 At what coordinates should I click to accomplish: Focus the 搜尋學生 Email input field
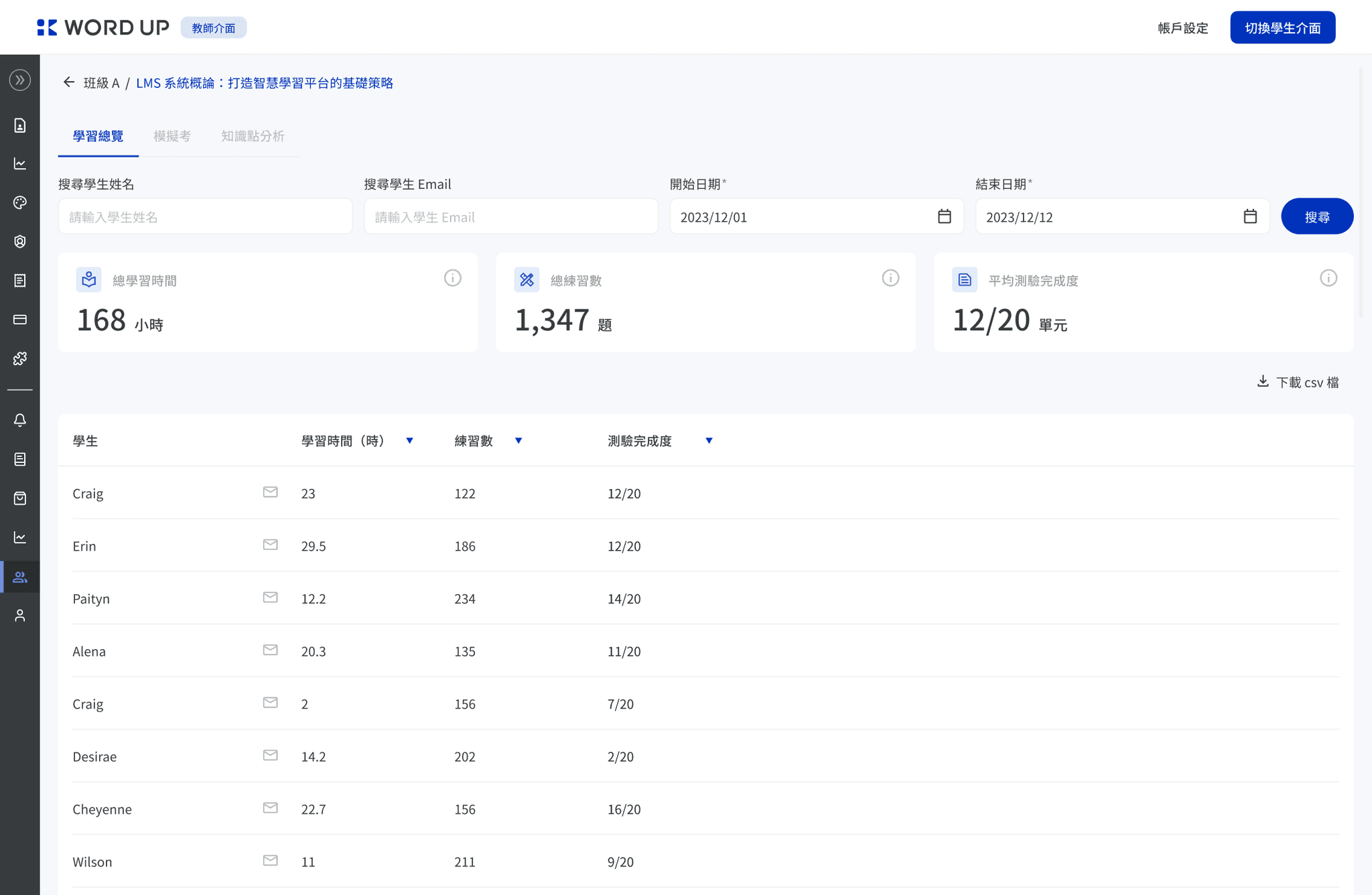click(510, 216)
